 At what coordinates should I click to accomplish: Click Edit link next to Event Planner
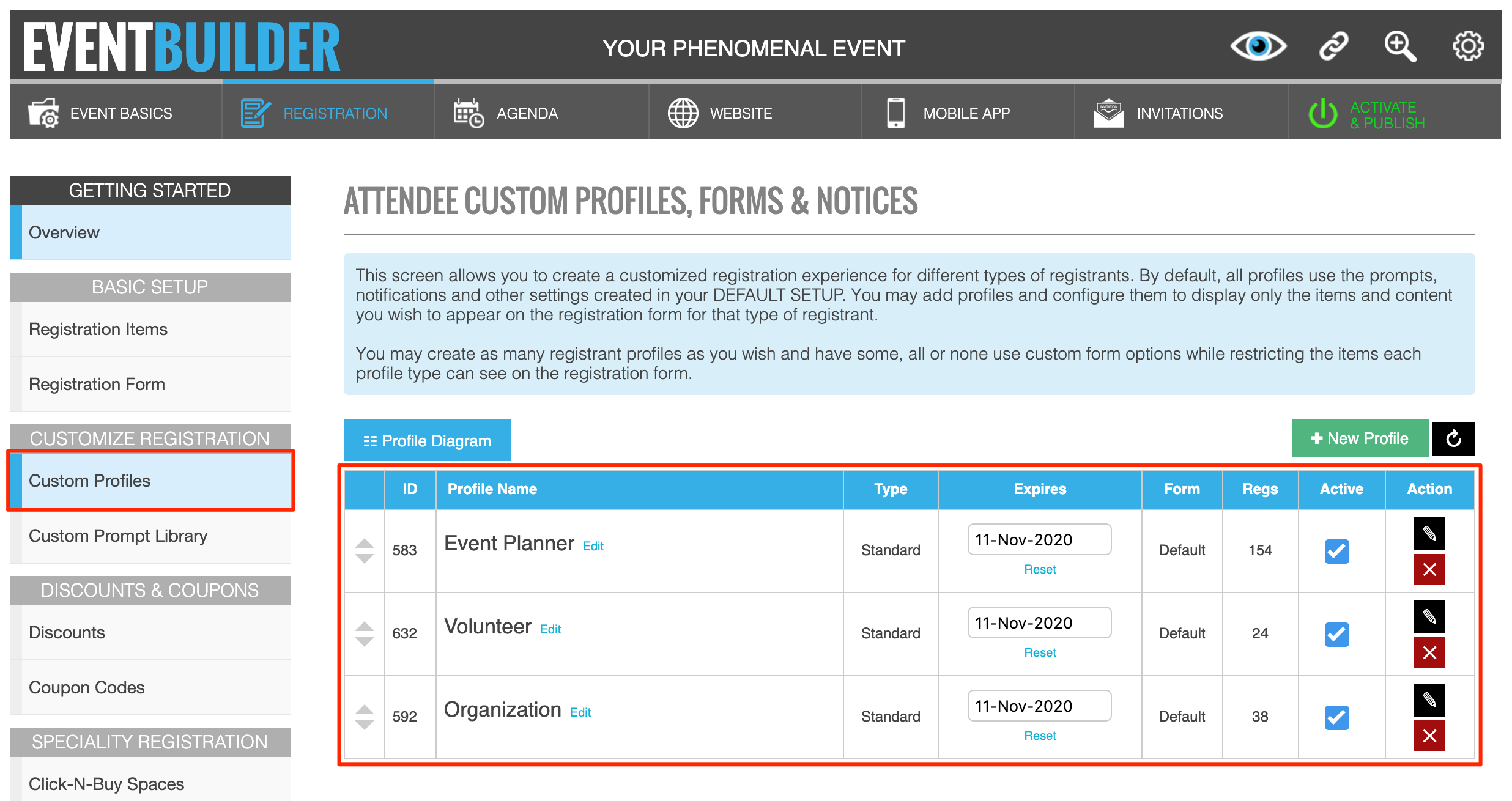point(593,546)
